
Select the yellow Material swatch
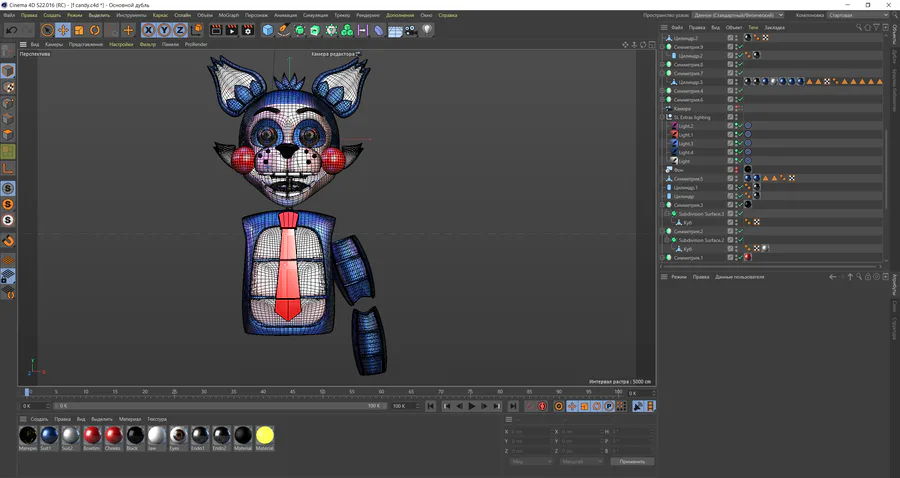pyautogui.click(x=265, y=436)
